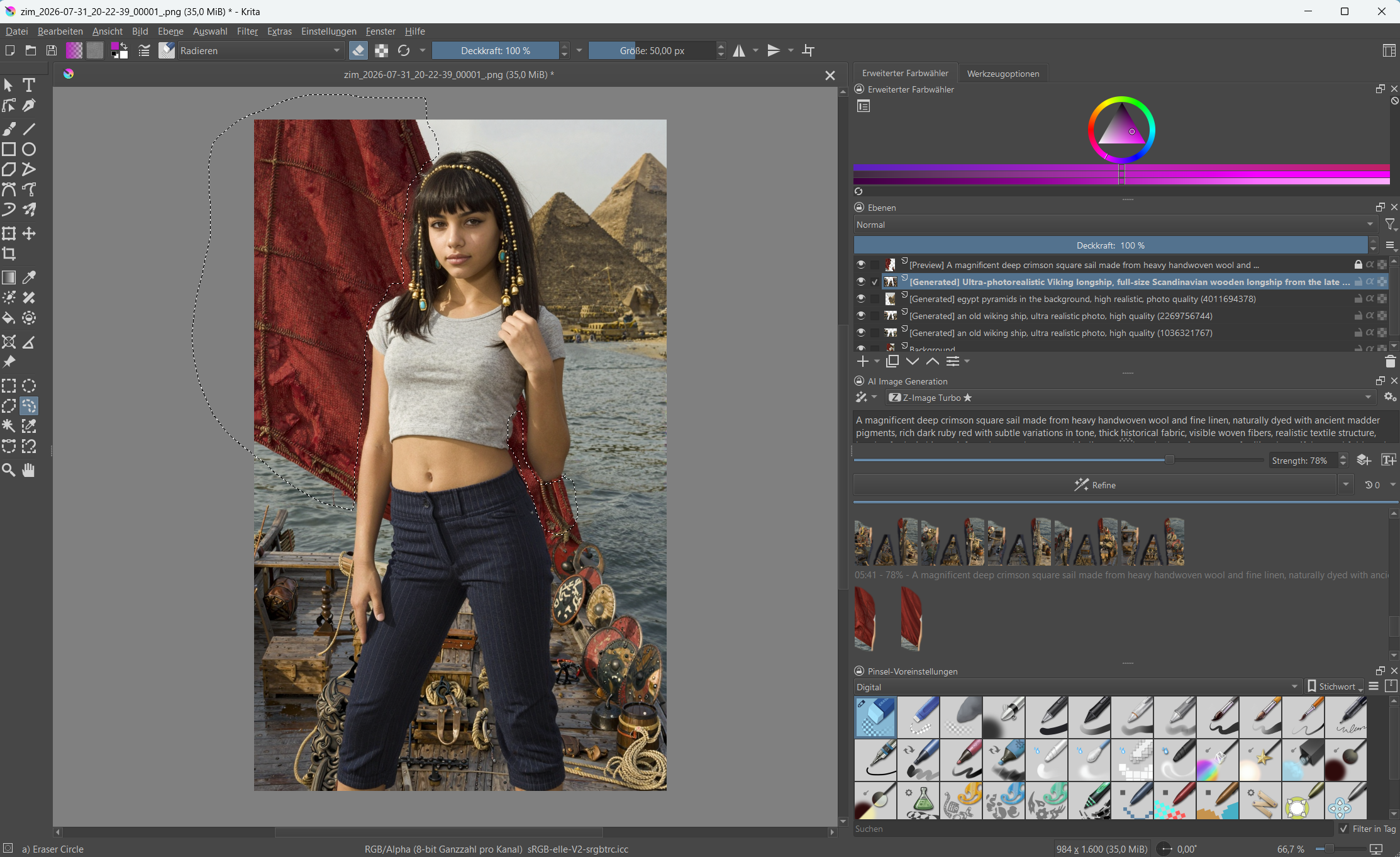Open the Datei menu
The image size is (1400, 857).
tap(17, 31)
